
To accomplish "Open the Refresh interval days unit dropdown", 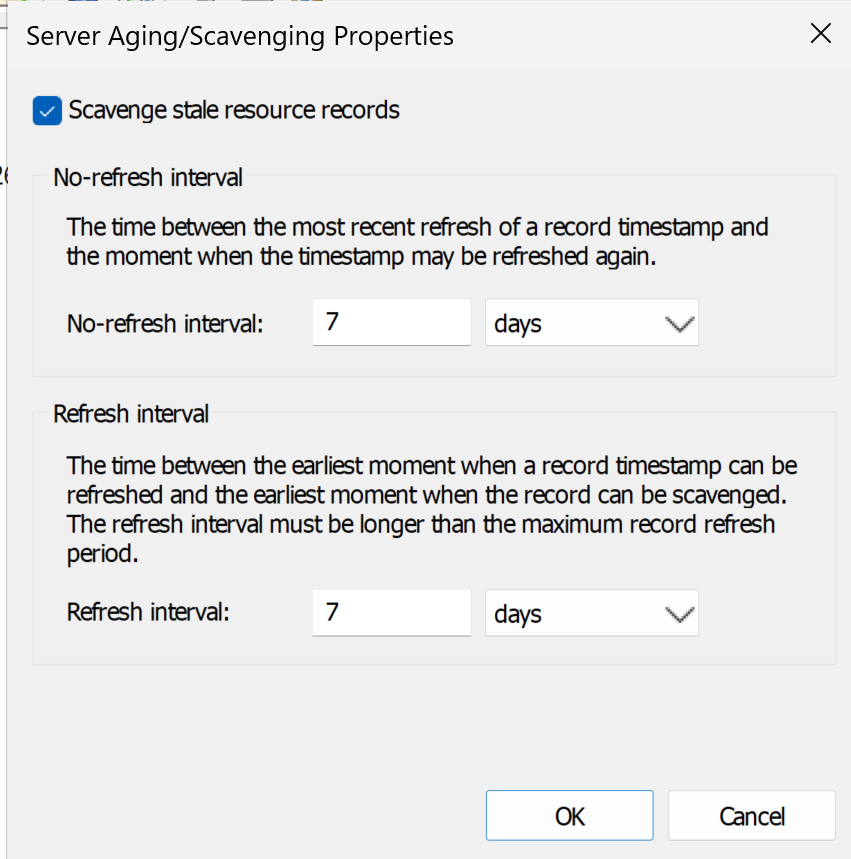I will tap(592, 612).
